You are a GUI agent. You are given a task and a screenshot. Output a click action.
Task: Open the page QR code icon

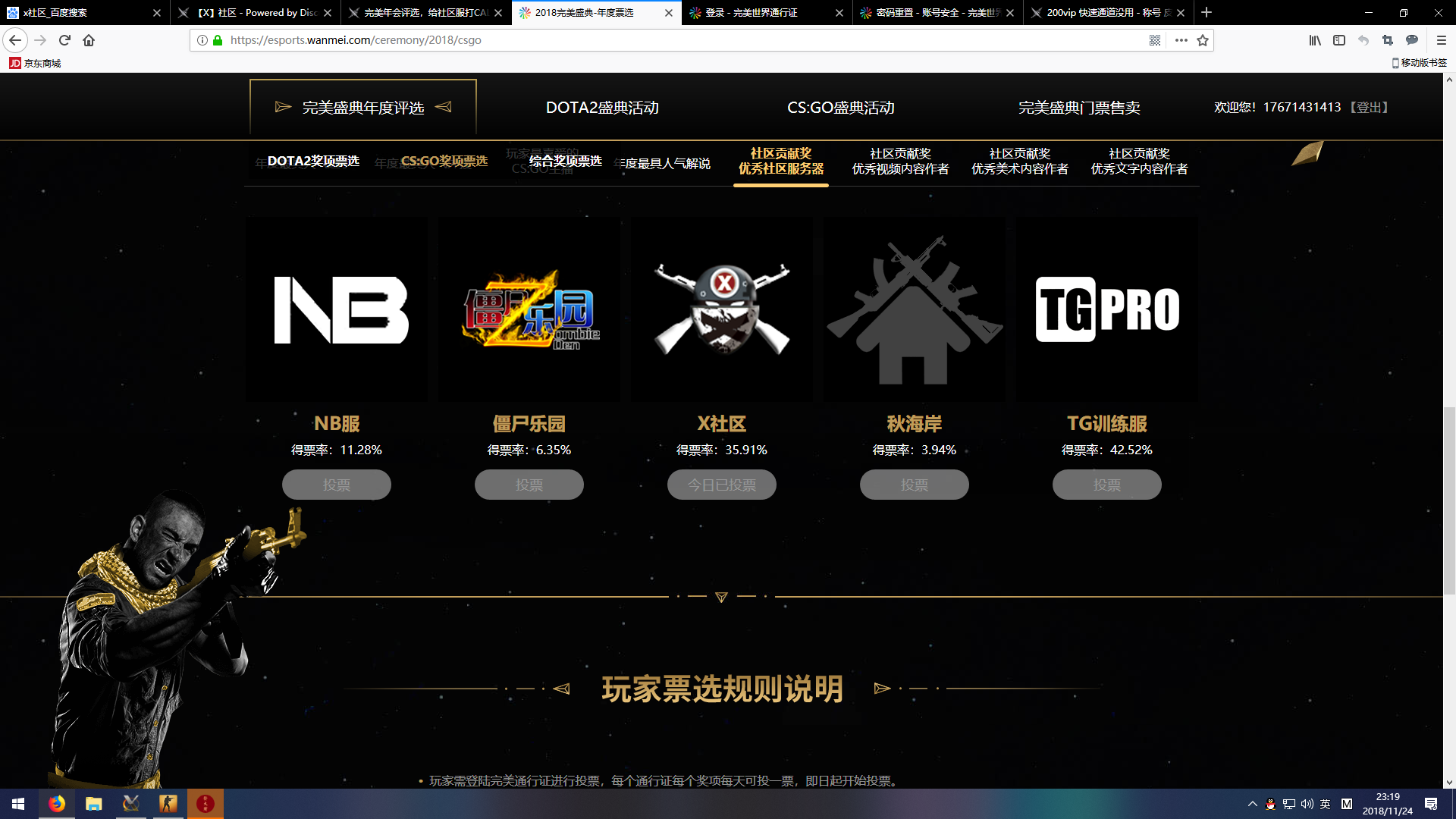click(x=1155, y=40)
